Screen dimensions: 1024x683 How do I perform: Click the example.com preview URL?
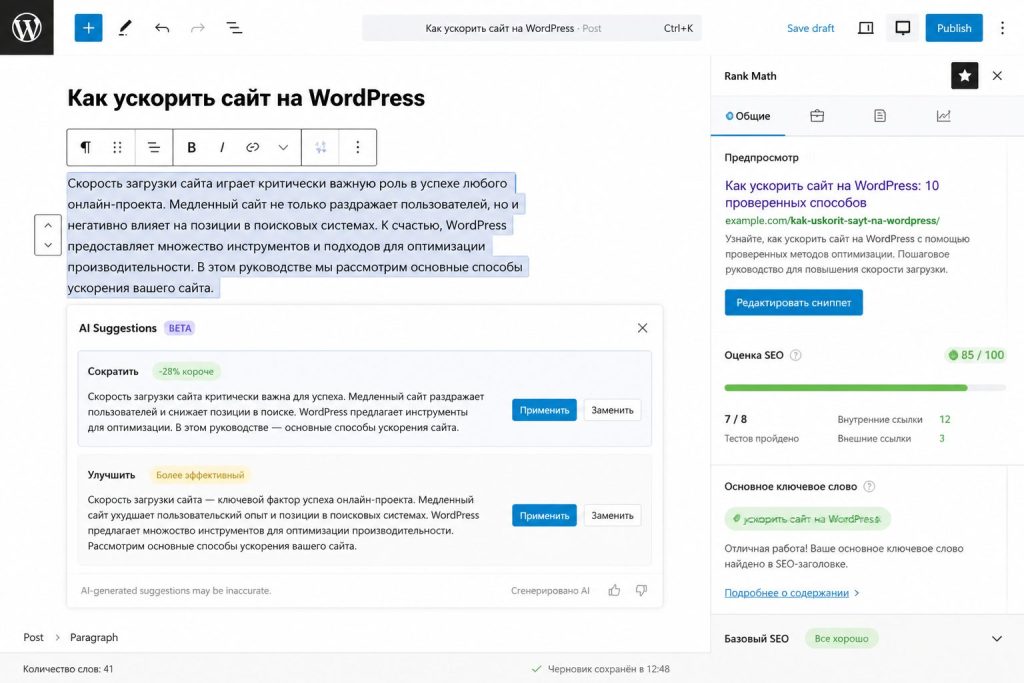pos(832,221)
